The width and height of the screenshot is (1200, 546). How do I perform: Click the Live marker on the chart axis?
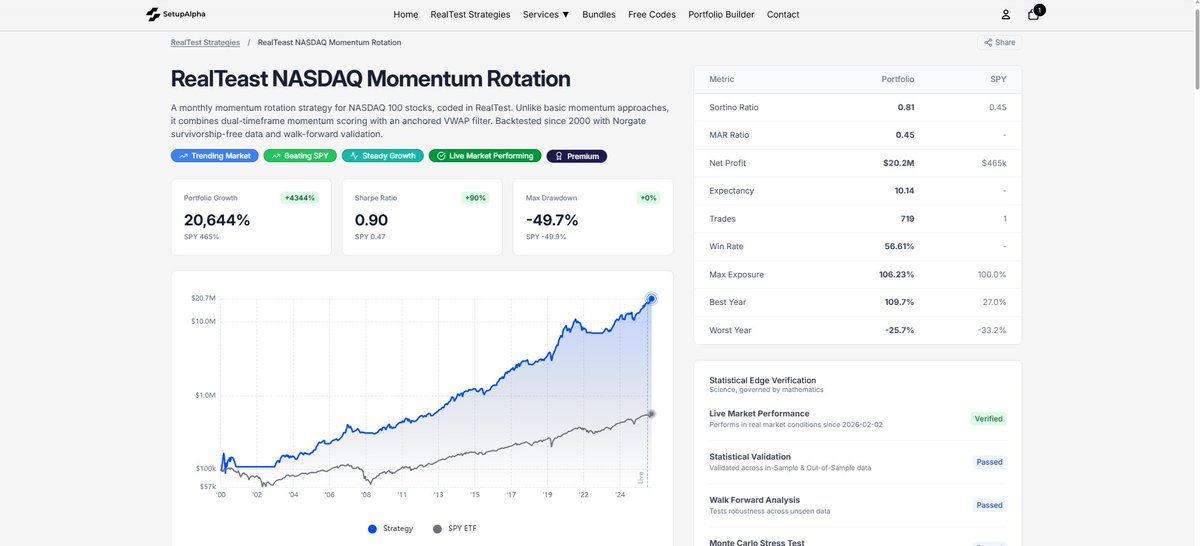coord(641,478)
